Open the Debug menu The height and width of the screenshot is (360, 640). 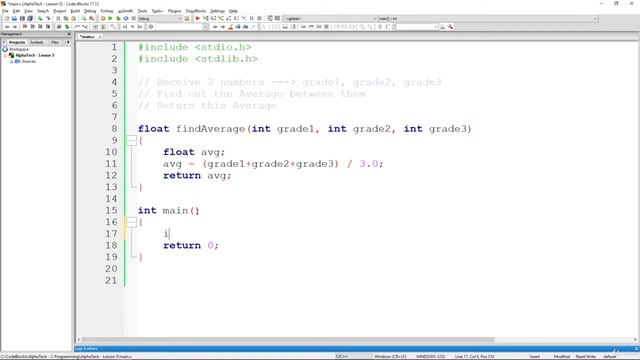coord(90,11)
